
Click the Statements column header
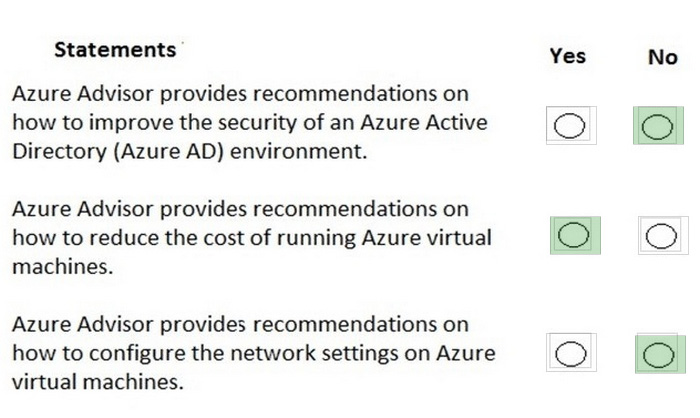[x=114, y=48]
